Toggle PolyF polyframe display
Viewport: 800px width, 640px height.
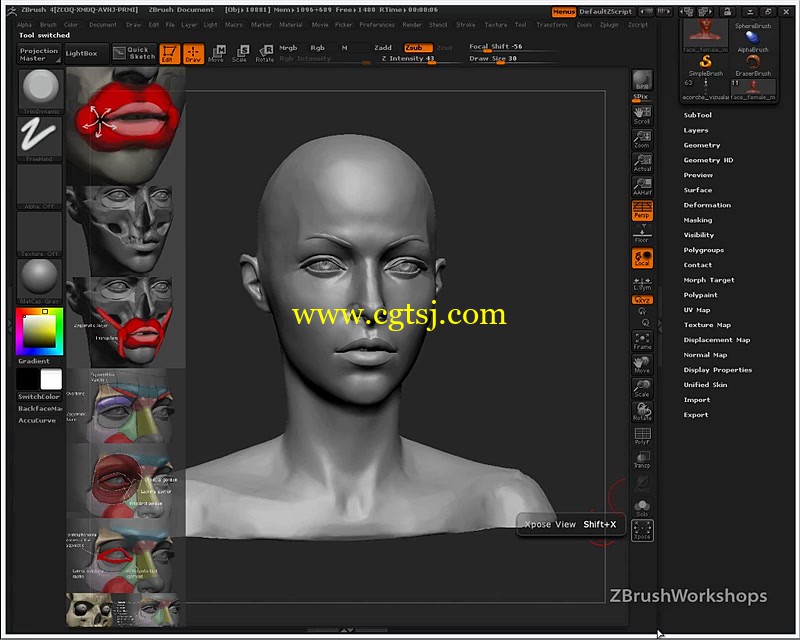coord(642,436)
